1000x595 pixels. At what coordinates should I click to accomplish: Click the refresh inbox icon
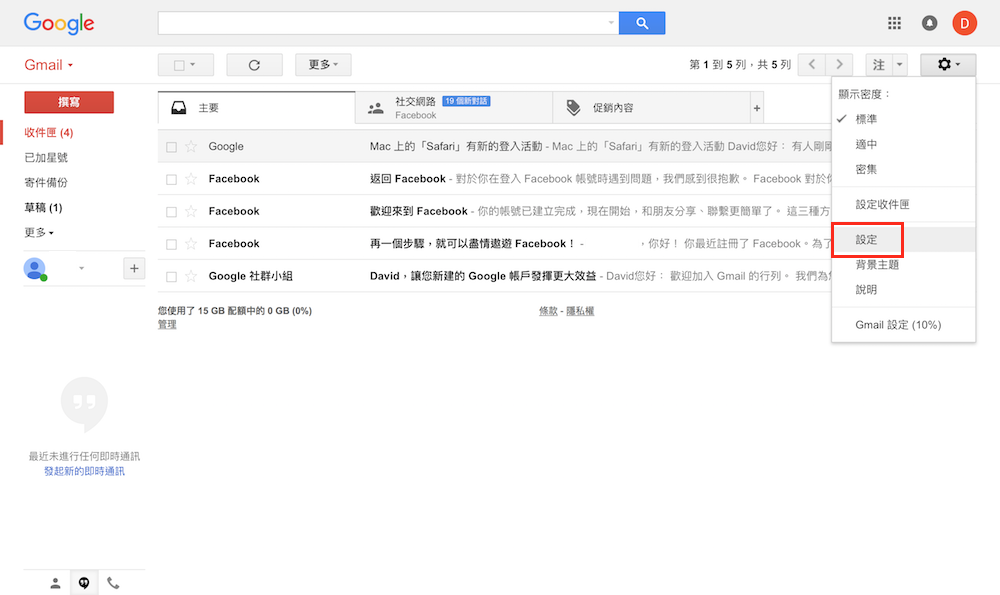click(254, 65)
